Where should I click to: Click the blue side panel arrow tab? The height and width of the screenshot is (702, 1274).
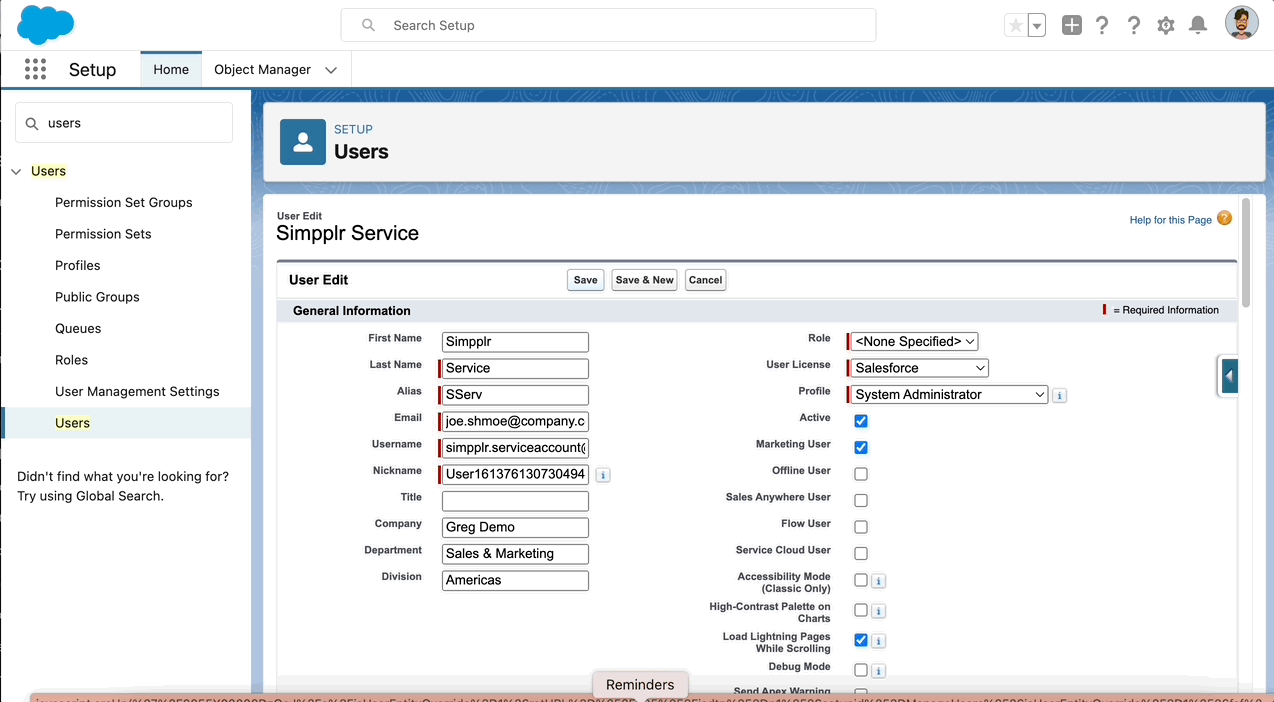coord(1228,376)
